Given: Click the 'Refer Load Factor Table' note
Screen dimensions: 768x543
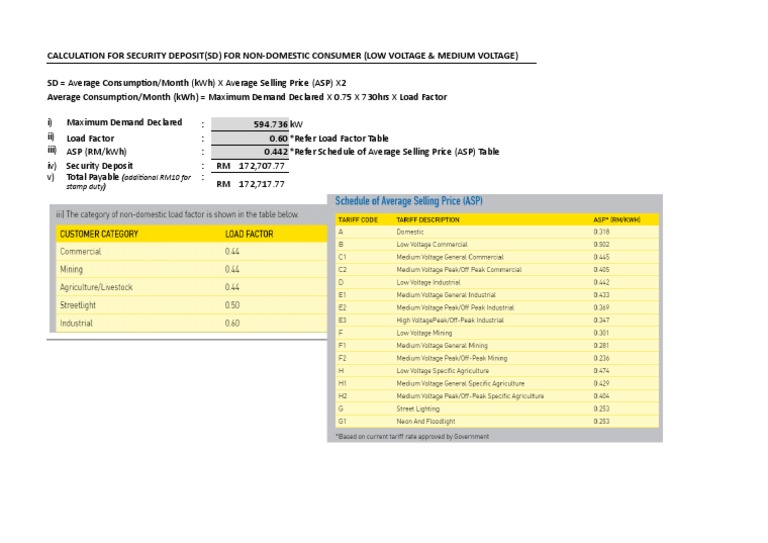Looking at the screenshot, I should click(x=339, y=138).
